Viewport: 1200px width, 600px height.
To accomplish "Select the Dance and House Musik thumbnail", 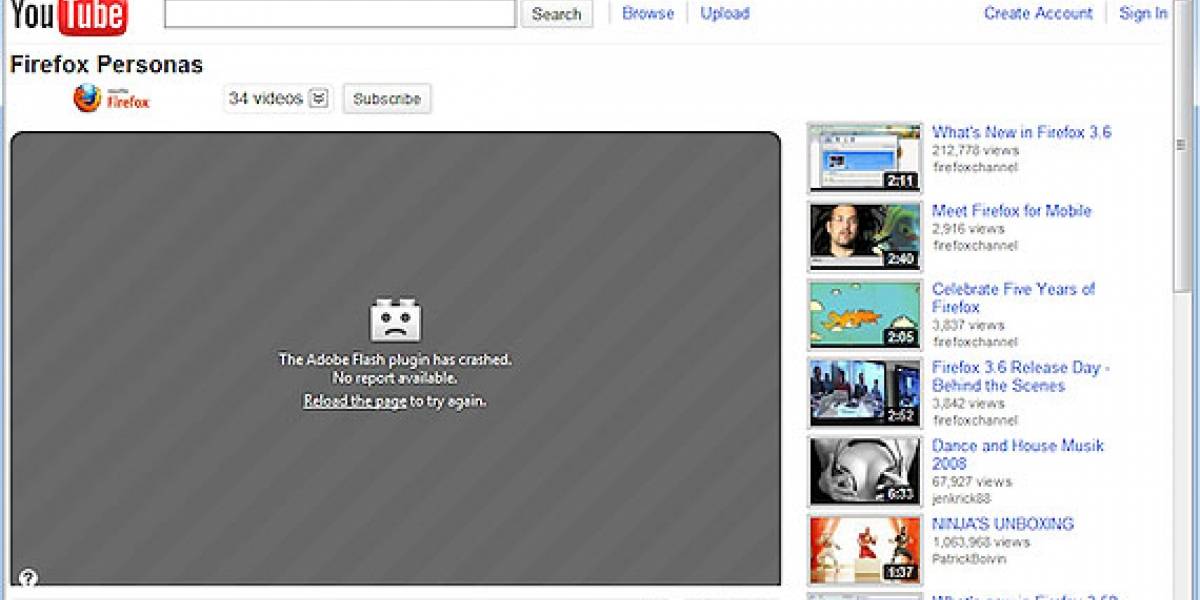I will tap(865, 471).
